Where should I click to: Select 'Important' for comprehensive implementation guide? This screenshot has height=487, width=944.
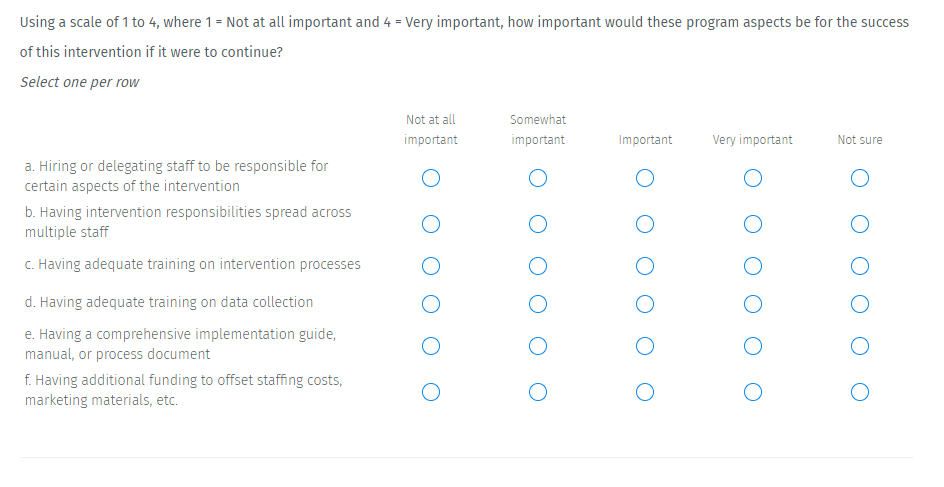click(645, 346)
